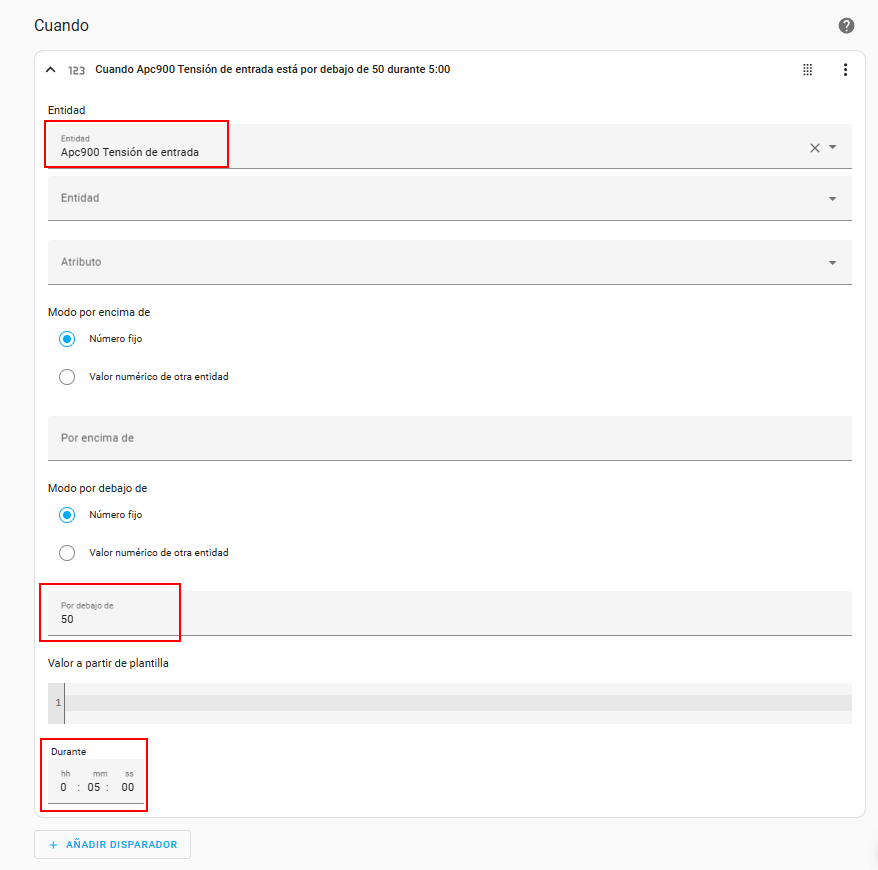Click the Añadir disparador button
This screenshot has width=878, height=870.
(113, 844)
